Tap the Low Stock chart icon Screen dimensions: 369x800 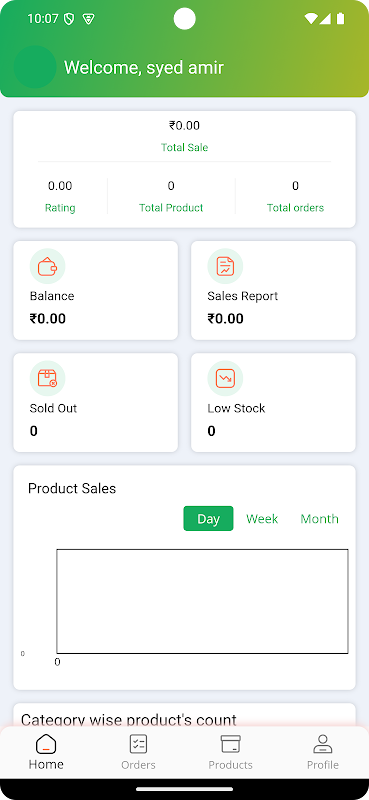click(x=225, y=378)
